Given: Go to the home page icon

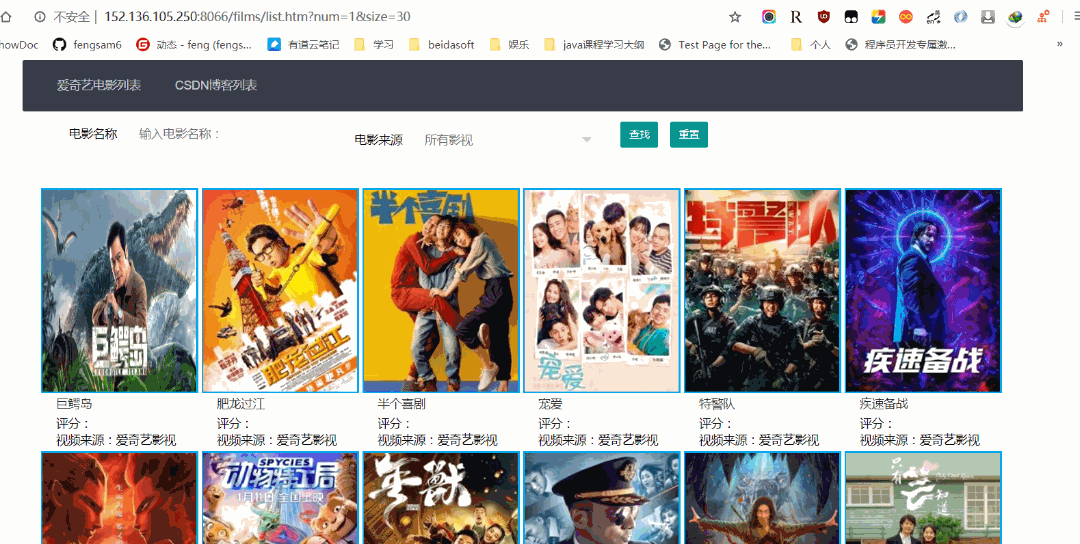Looking at the screenshot, I should (6, 17).
